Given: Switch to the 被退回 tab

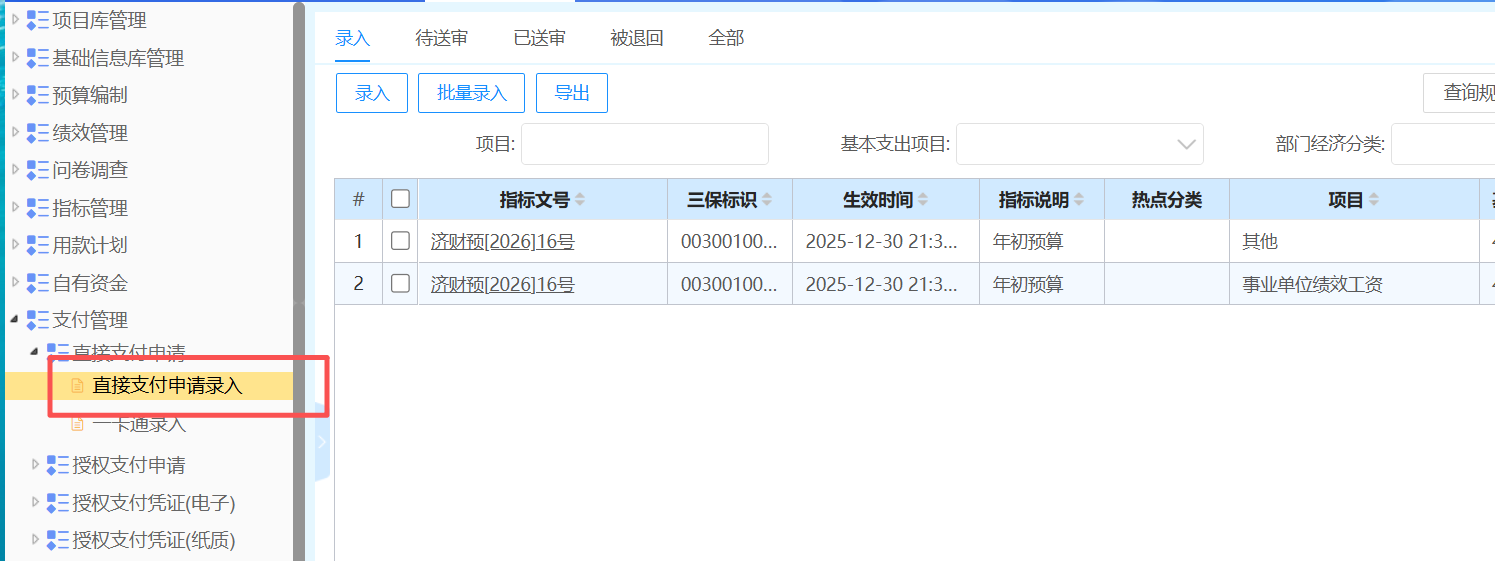Looking at the screenshot, I should point(637,38).
